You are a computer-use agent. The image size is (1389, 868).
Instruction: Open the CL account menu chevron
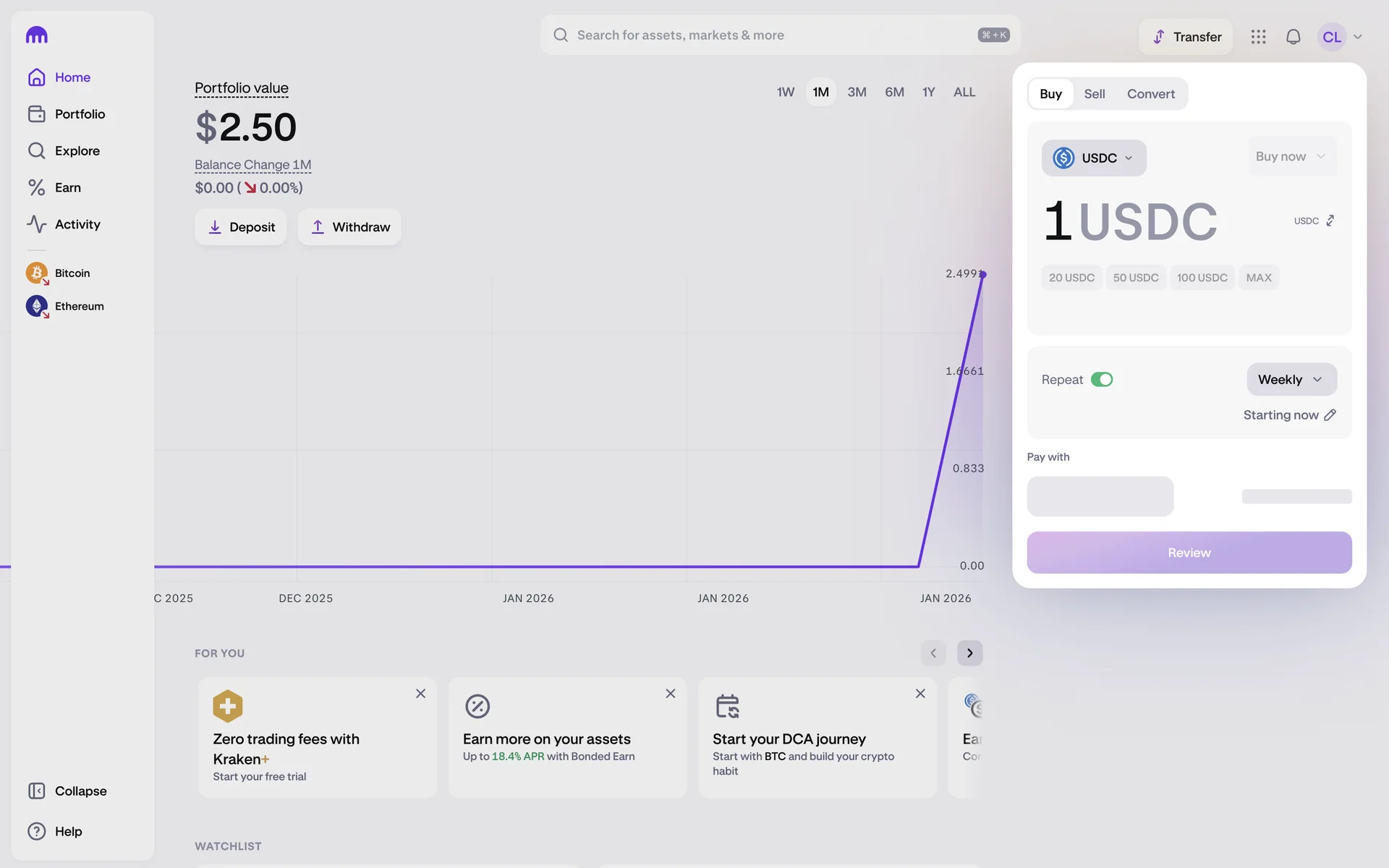1357,37
